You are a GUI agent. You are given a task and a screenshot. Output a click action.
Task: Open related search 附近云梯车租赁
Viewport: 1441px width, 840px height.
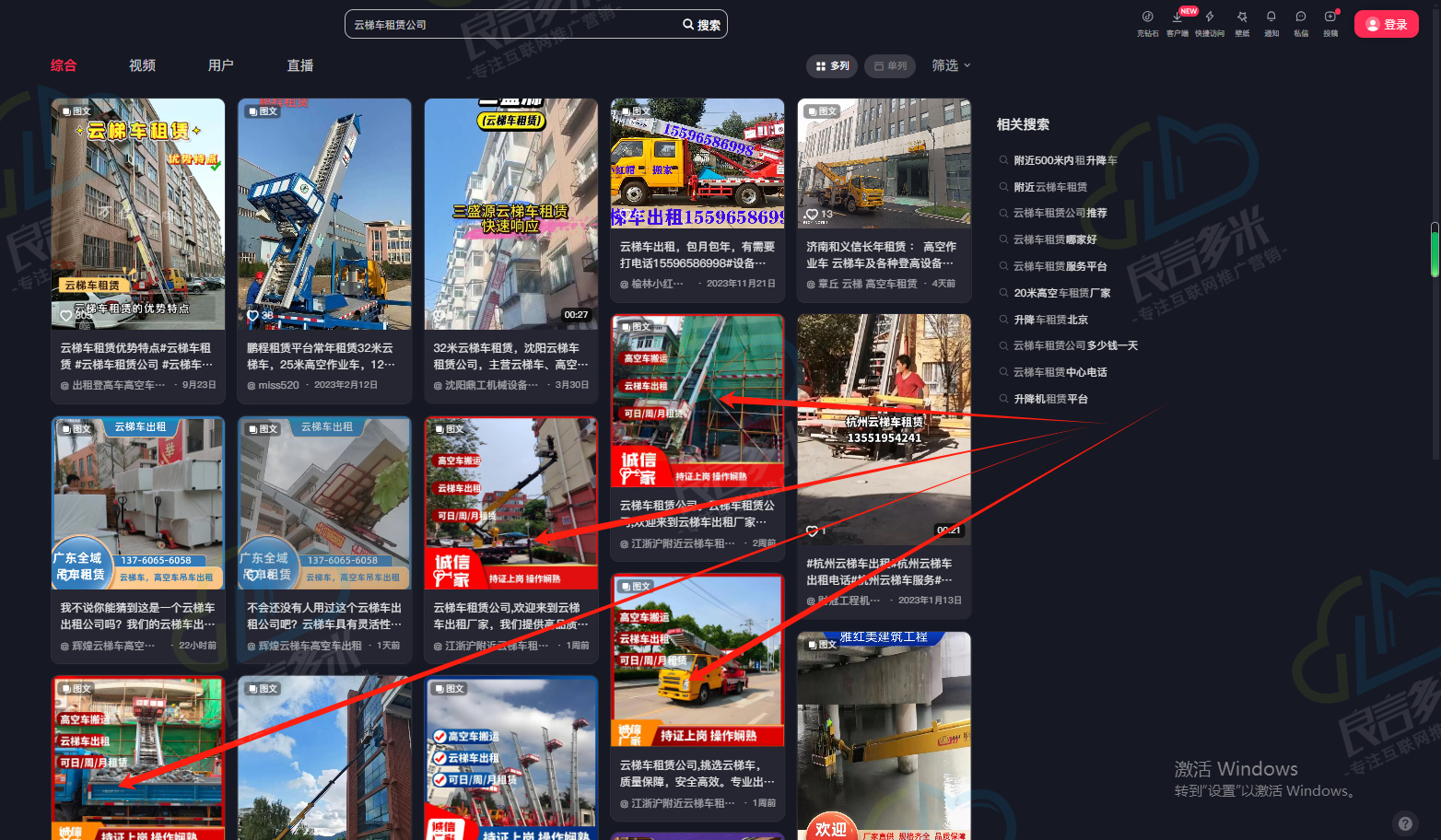(1050, 187)
